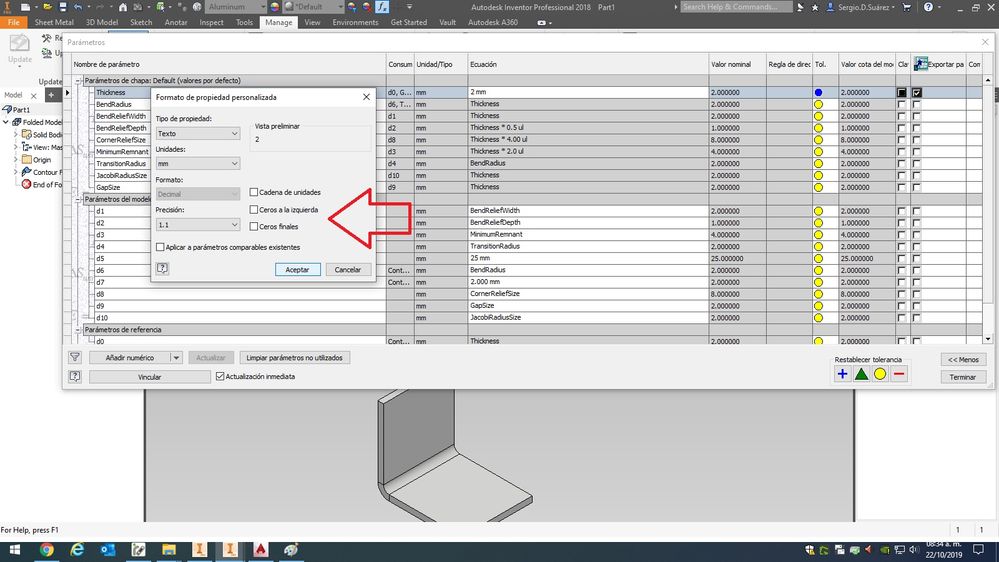Enable Cadena de unidades checkbox
The height and width of the screenshot is (562, 999).
pyautogui.click(x=254, y=192)
